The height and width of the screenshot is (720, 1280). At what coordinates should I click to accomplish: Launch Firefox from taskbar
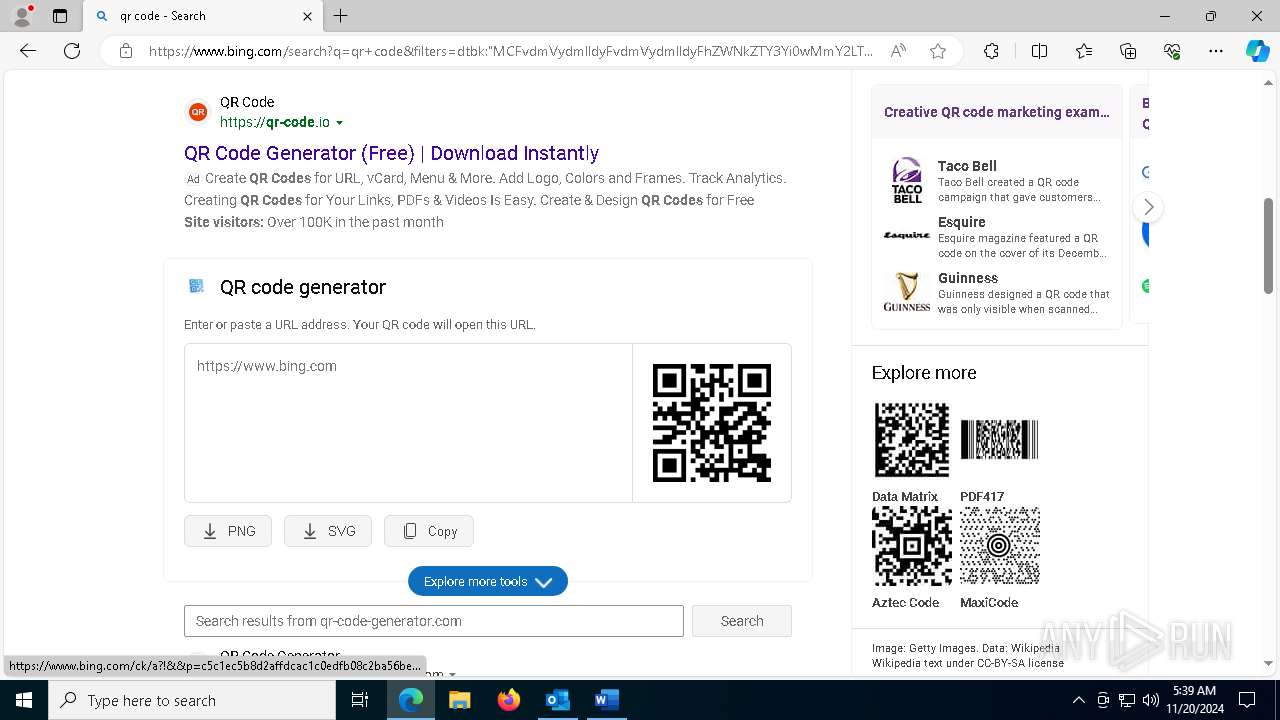[x=508, y=700]
